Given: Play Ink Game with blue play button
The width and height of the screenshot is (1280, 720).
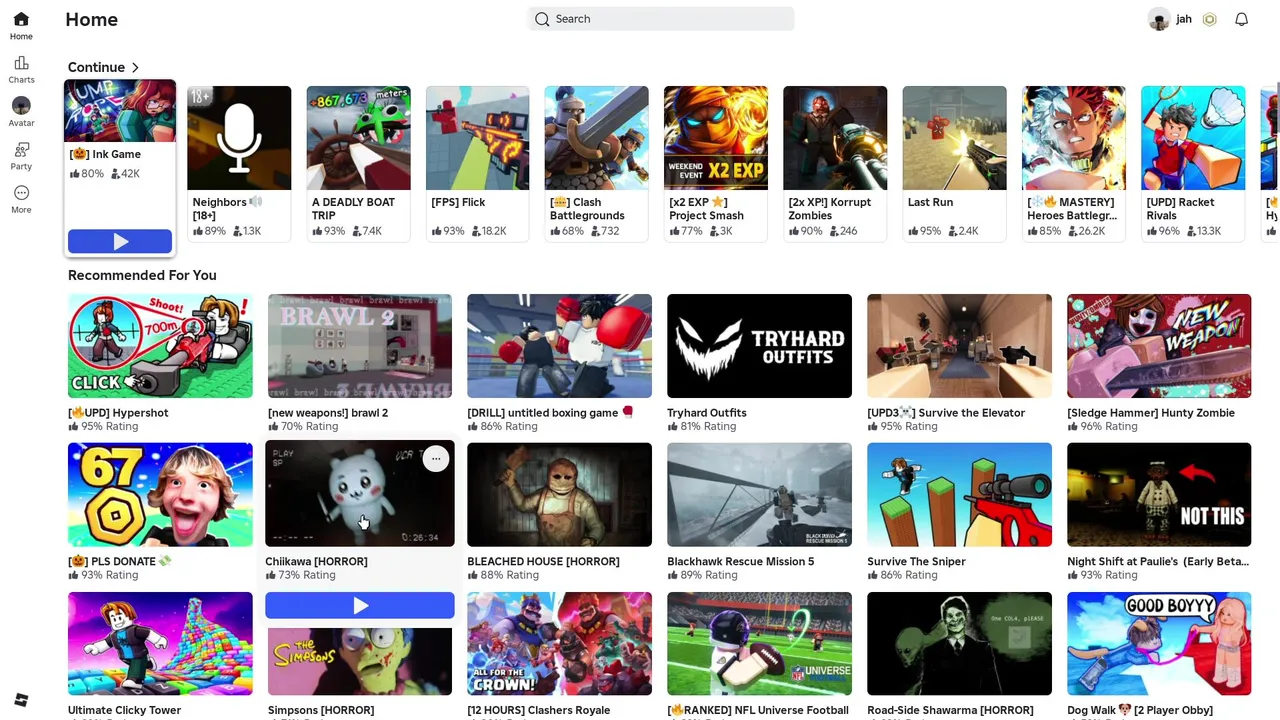Looking at the screenshot, I should (x=120, y=241).
